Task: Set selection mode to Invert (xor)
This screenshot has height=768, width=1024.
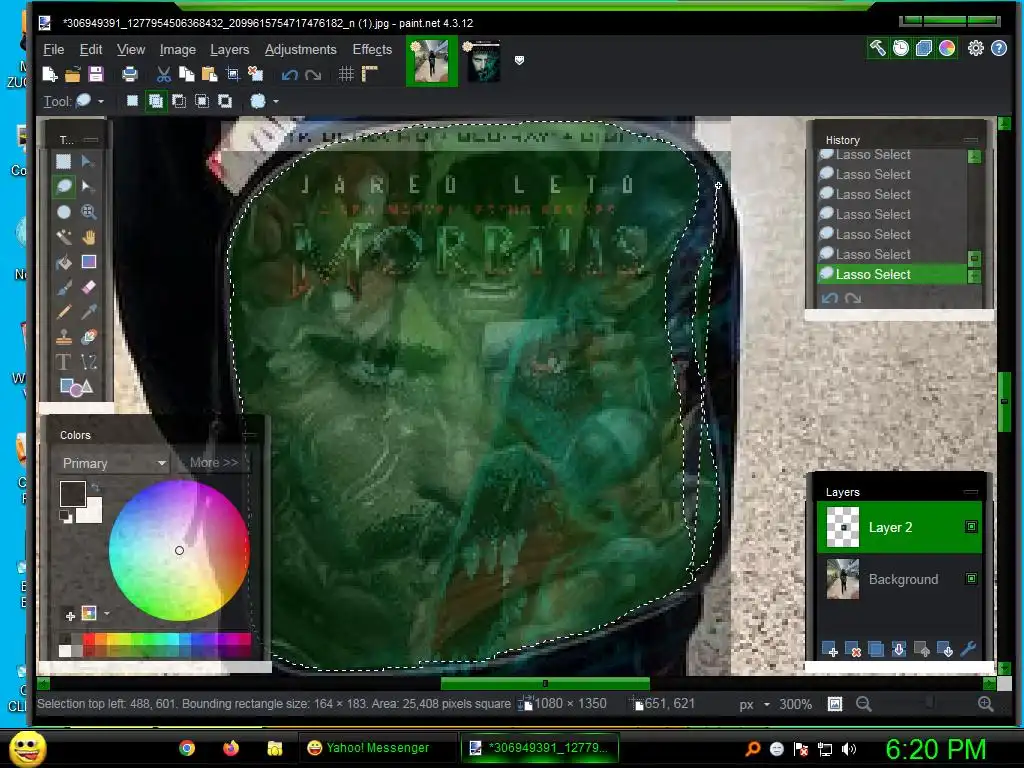Action: (x=225, y=101)
